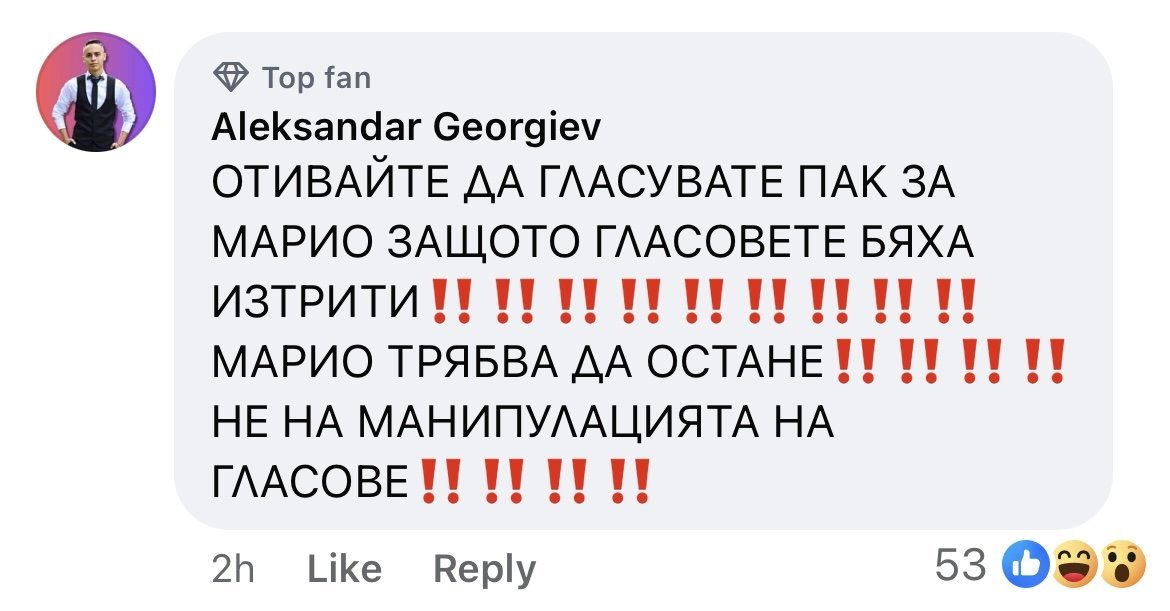Open the 53 reactions count
The width and height of the screenshot is (1170, 611).
960,567
